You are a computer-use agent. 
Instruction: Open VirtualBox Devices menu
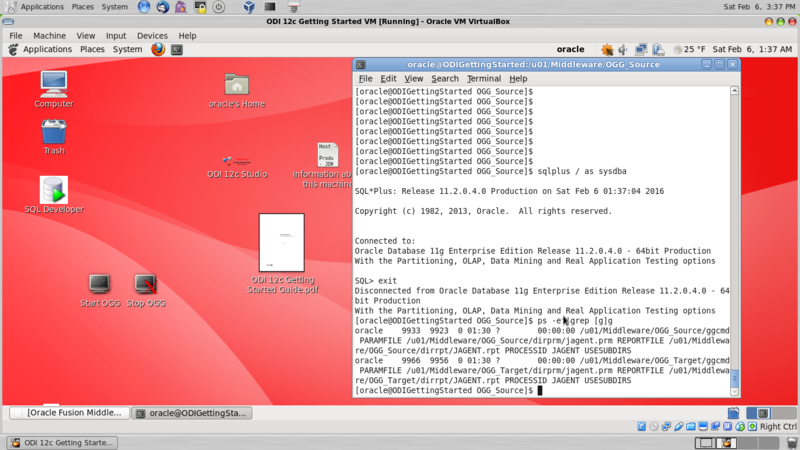coord(152,36)
